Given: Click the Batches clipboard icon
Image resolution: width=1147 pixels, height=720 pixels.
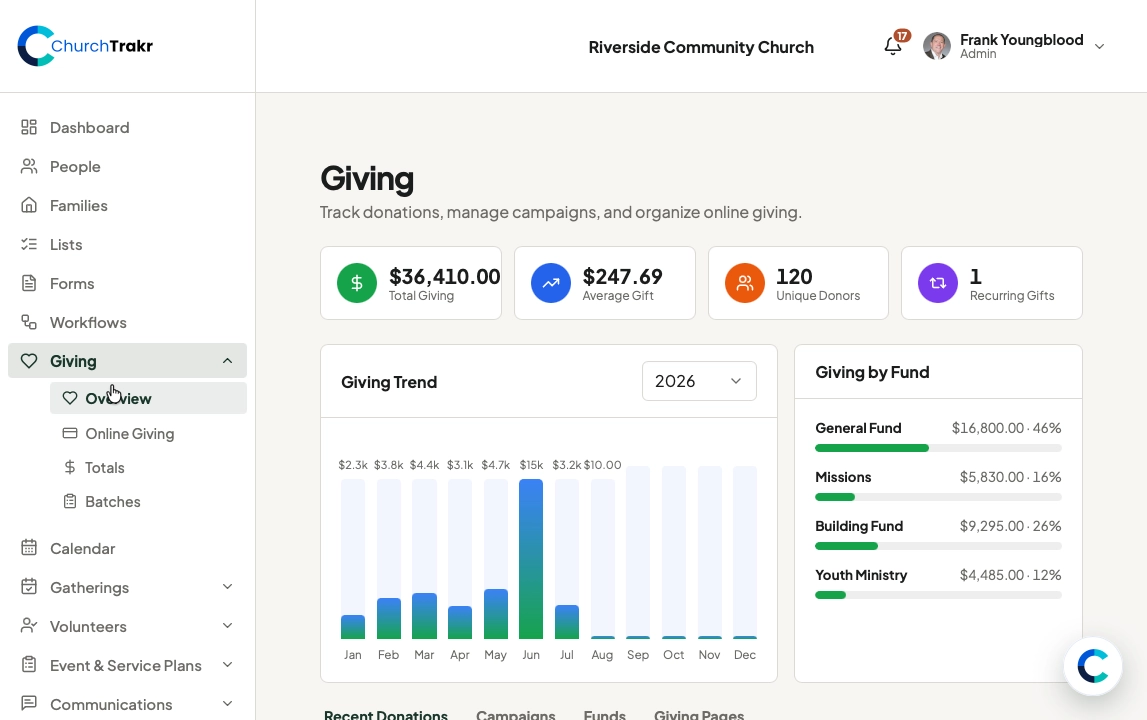Looking at the screenshot, I should (x=69, y=501).
